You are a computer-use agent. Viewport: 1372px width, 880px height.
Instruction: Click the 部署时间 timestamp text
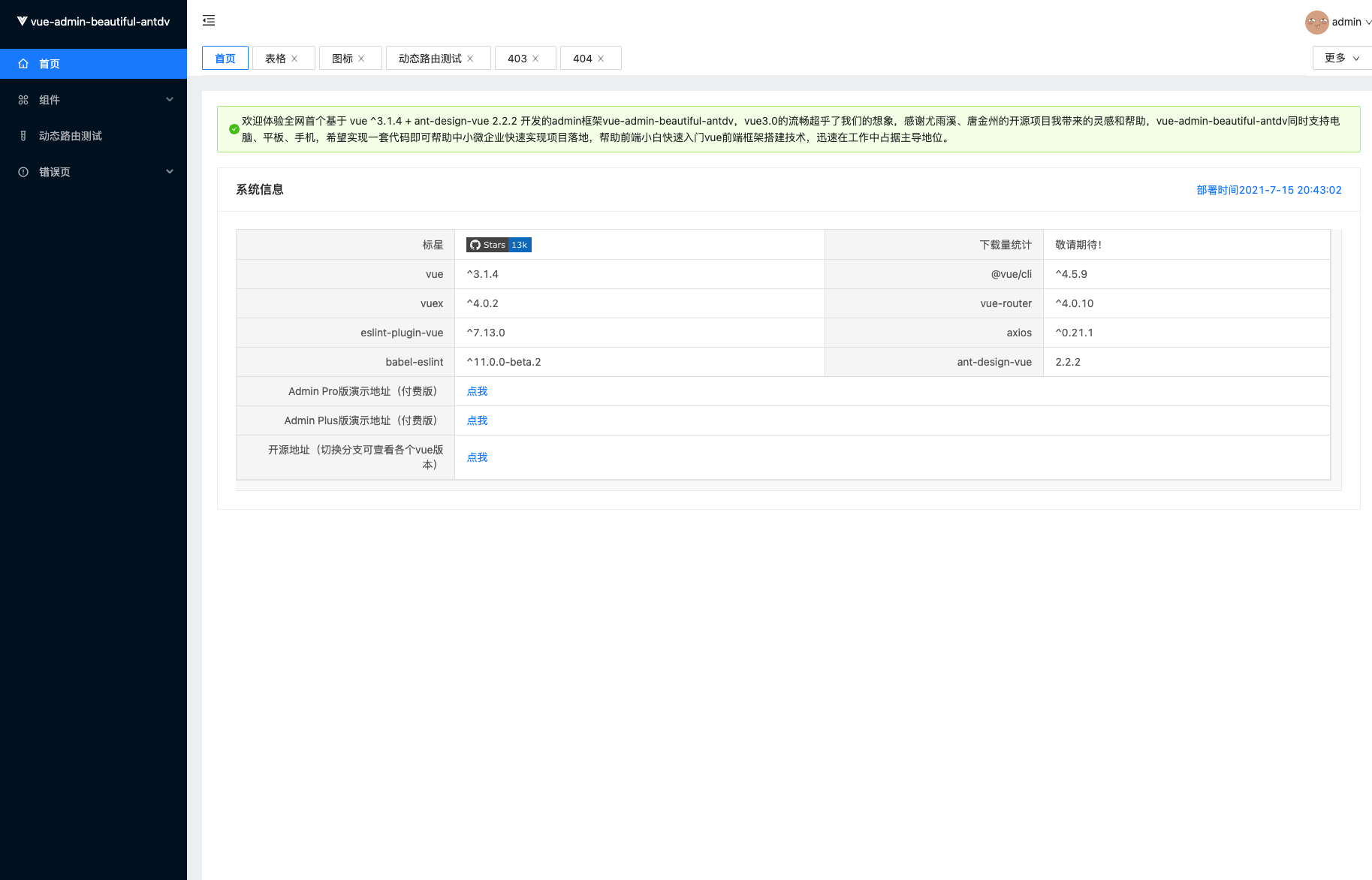[x=1268, y=190]
